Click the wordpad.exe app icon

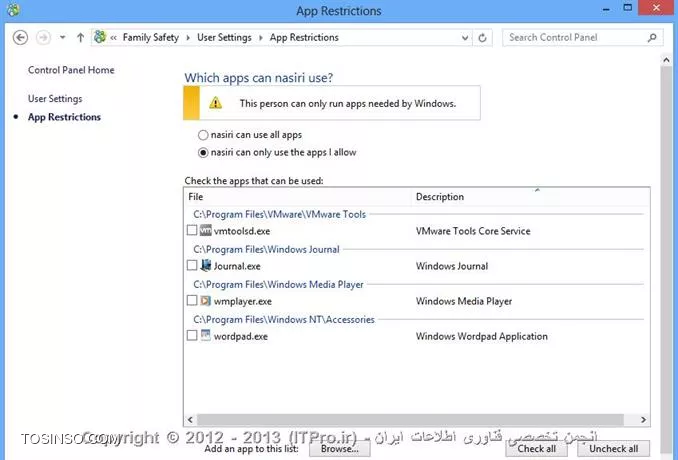coord(206,335)
